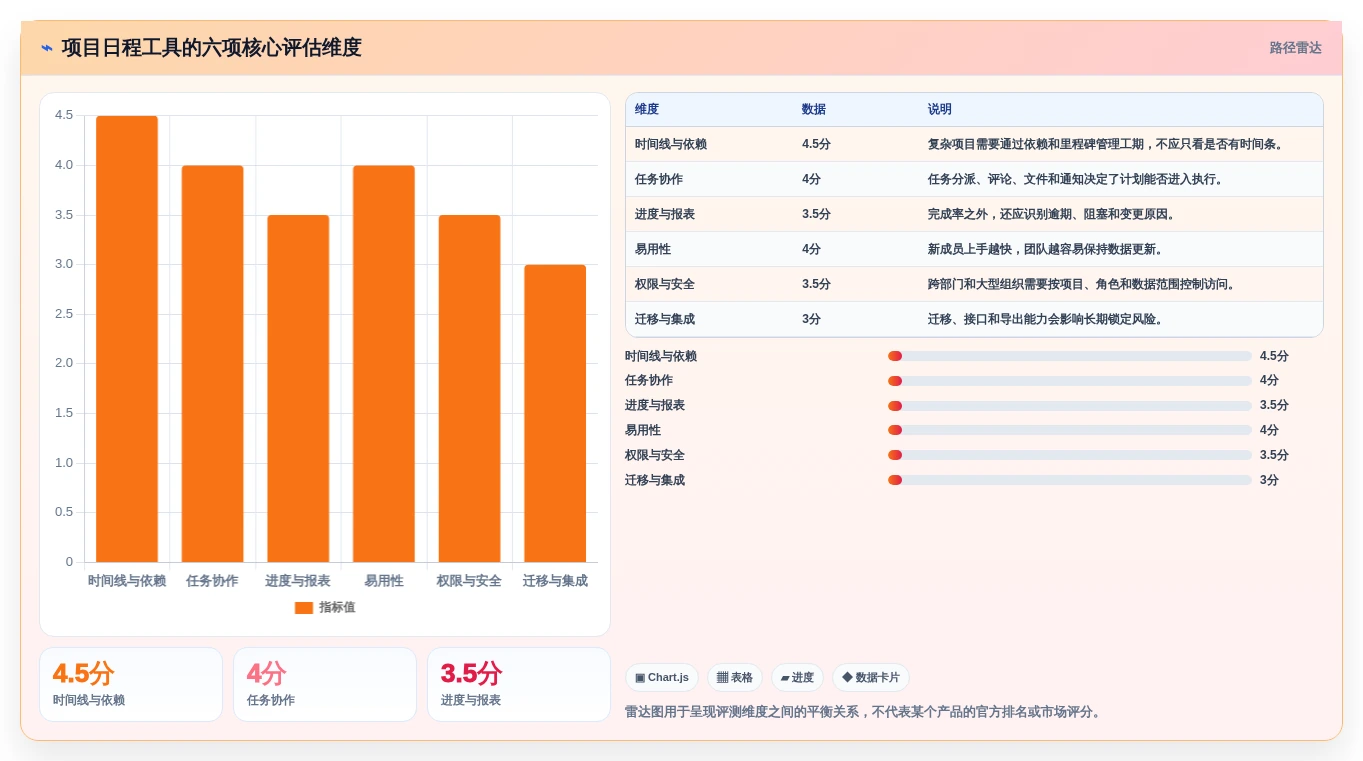Click the 4.5分 value in the table

[816, 144]
